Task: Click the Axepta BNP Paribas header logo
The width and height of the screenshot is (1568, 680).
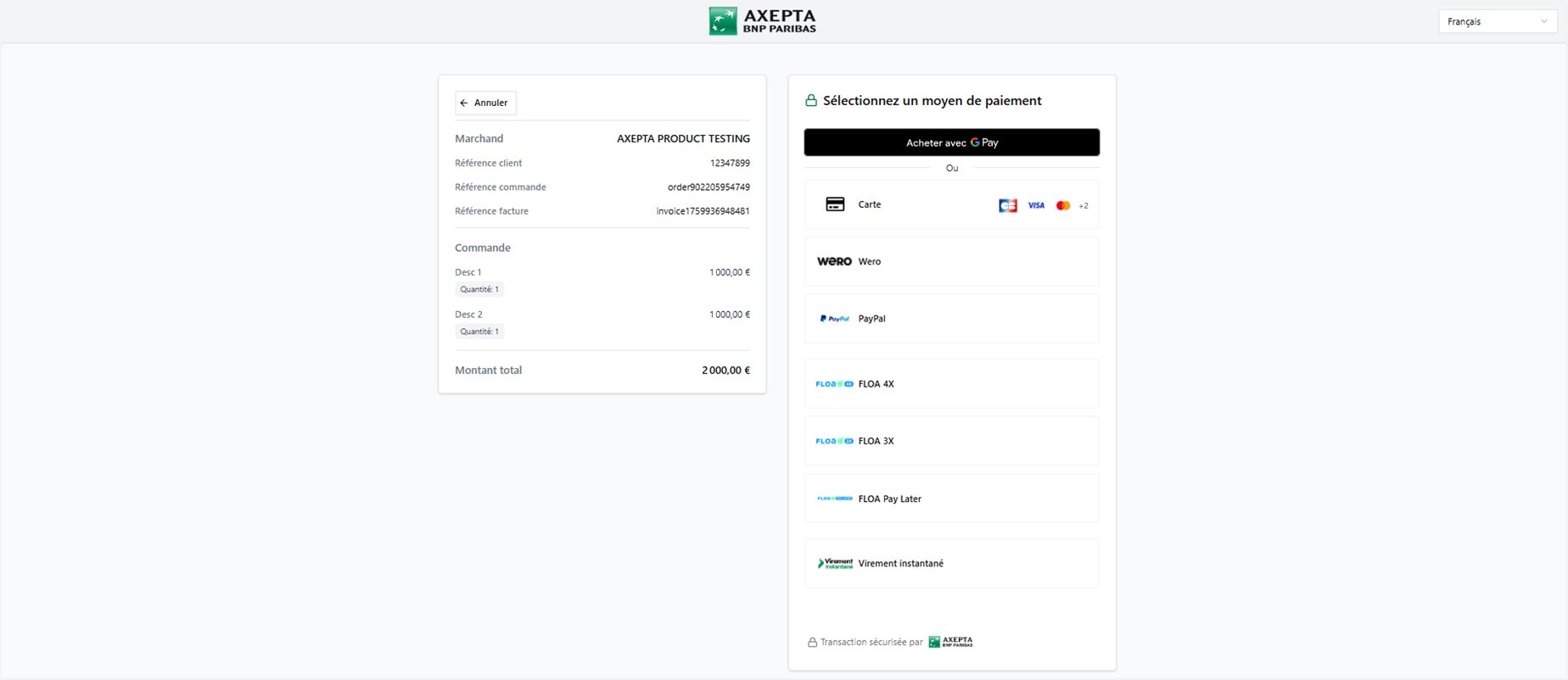Action: [762, 21]
